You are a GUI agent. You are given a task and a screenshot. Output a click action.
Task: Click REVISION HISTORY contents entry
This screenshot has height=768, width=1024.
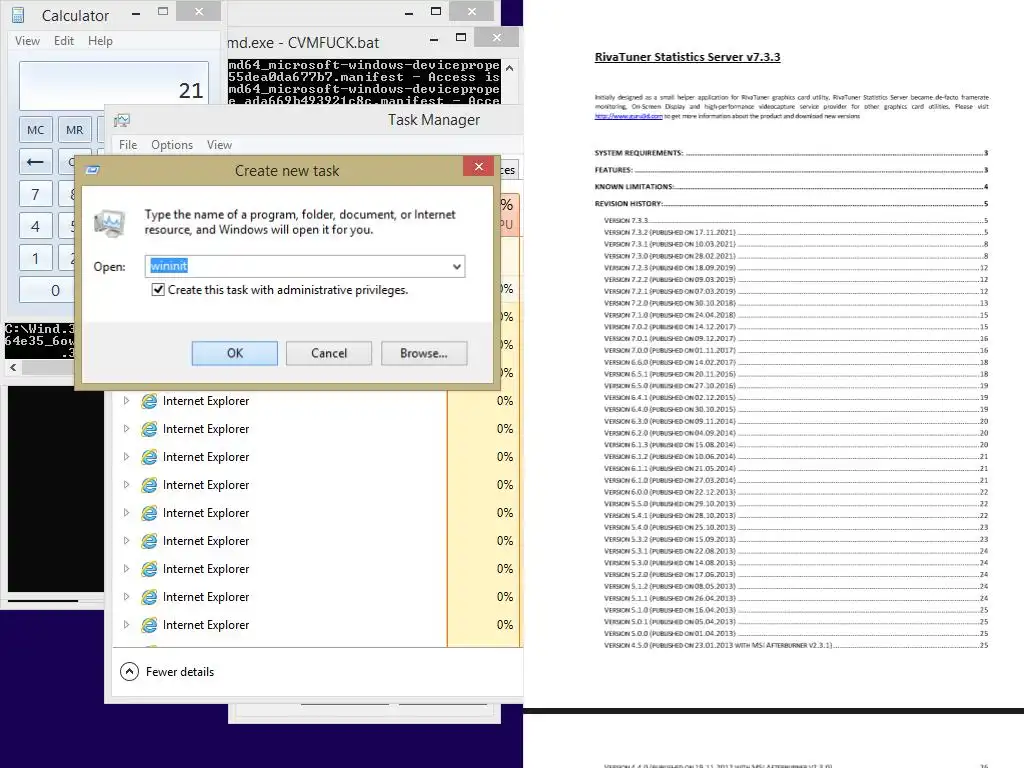791,204
